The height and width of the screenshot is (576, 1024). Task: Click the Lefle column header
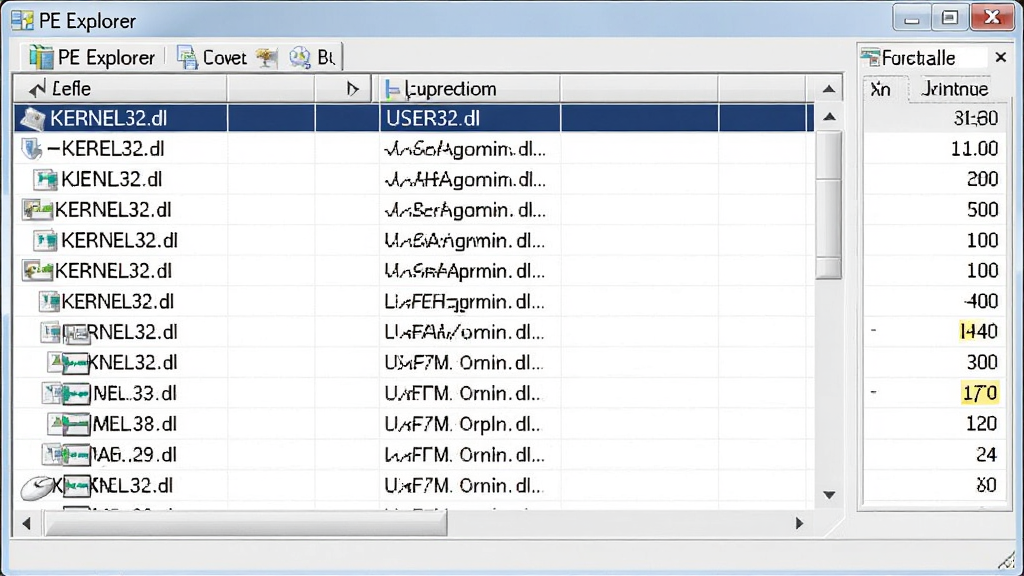120,89
